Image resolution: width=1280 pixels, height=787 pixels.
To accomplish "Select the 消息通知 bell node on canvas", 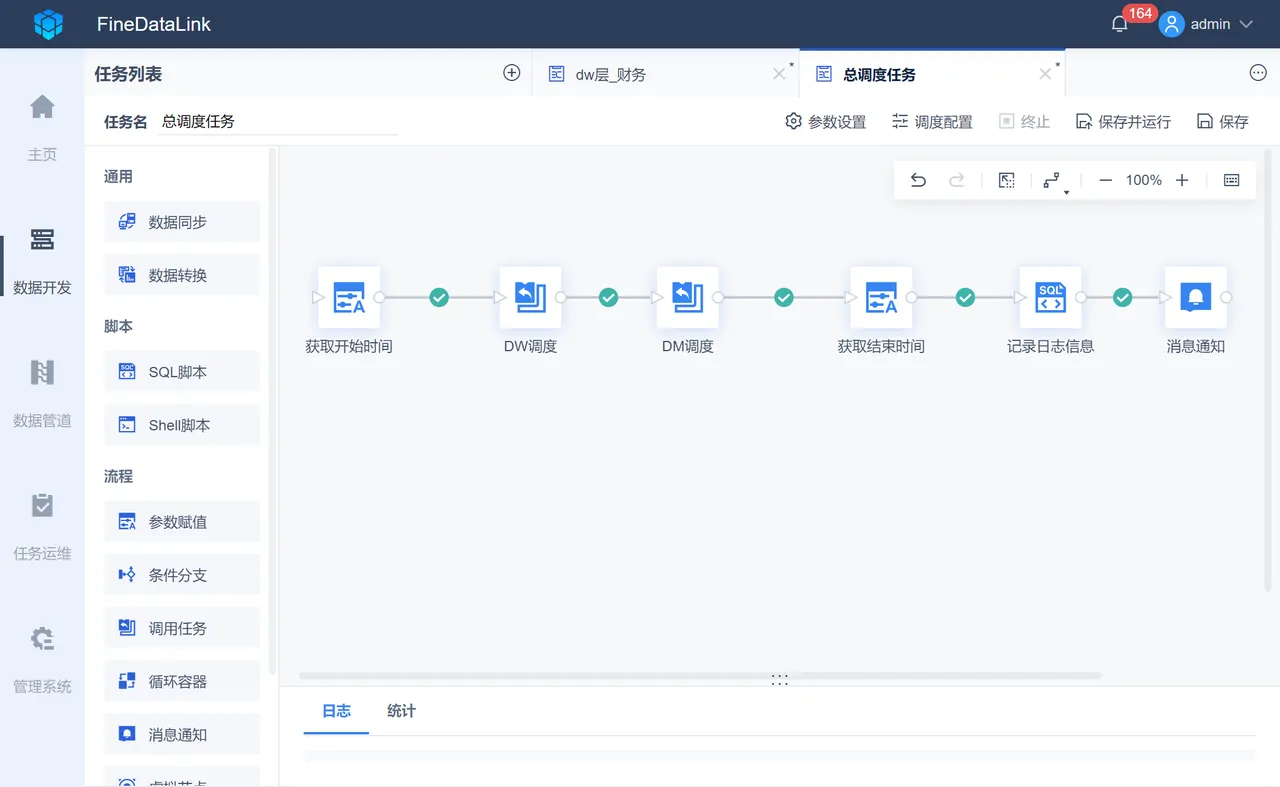I will (x=1195, y=297).
